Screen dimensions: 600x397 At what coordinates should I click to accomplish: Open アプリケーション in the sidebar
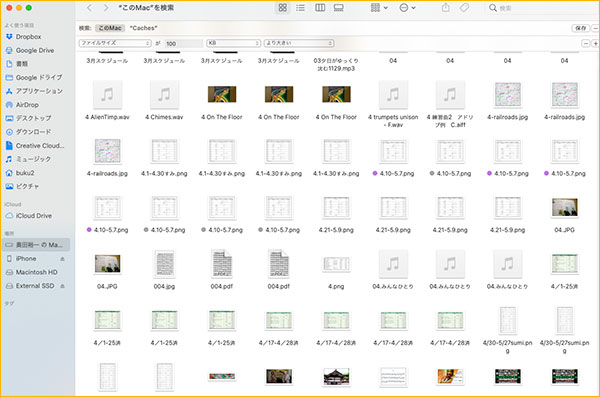[x=39, y=91]
